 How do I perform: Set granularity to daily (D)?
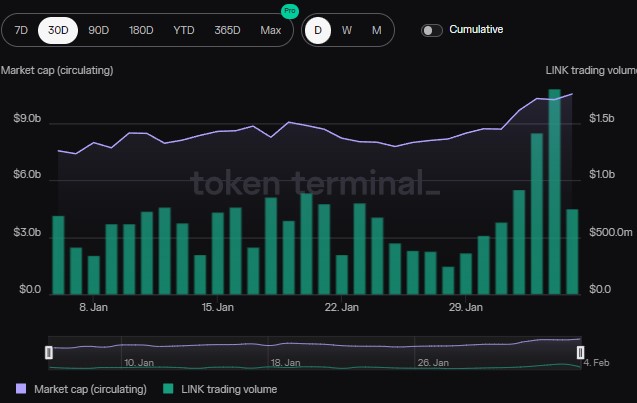tap(318, 30)
